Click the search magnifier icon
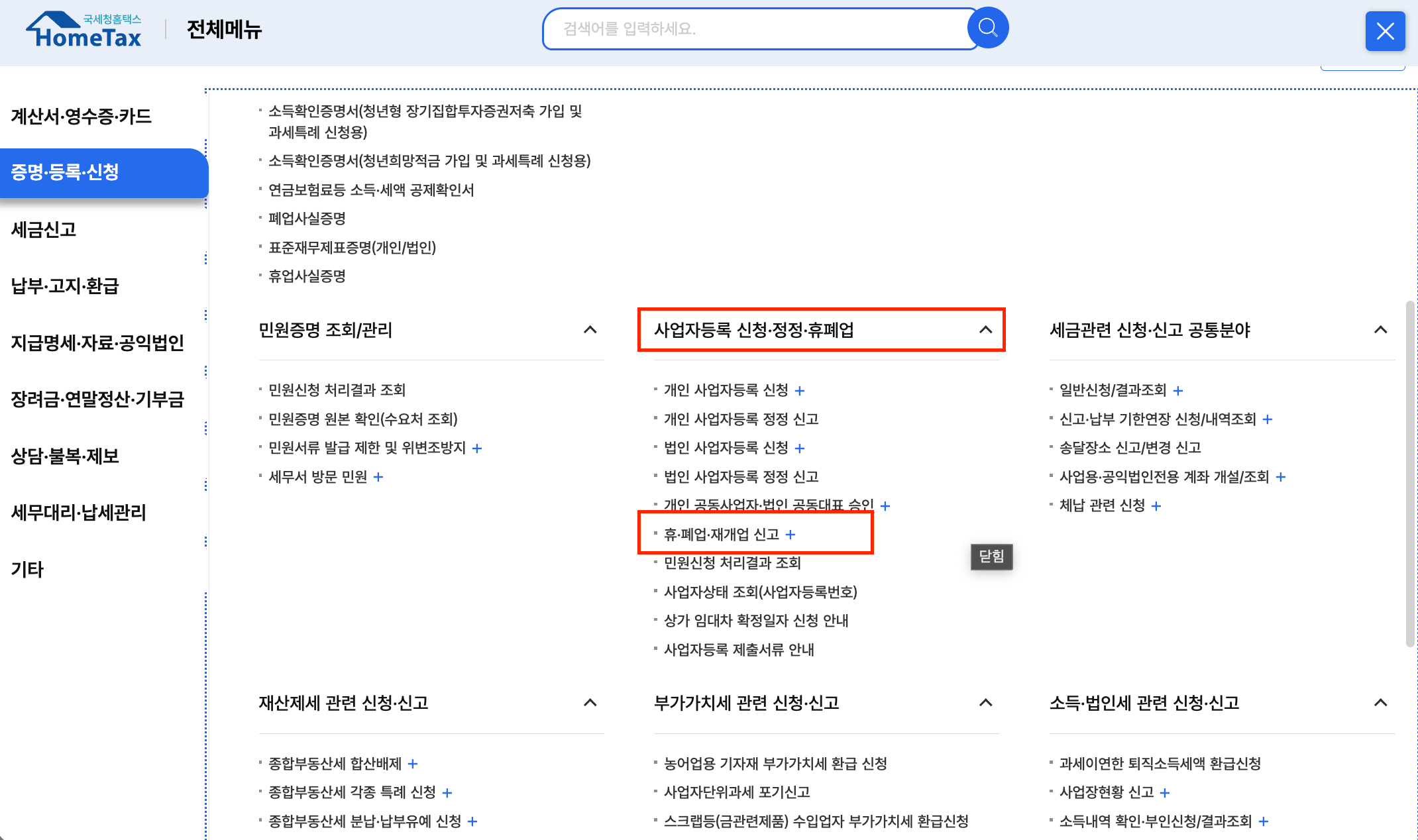The width and height of the screenshot is (1418, 840). click(987, 27)
